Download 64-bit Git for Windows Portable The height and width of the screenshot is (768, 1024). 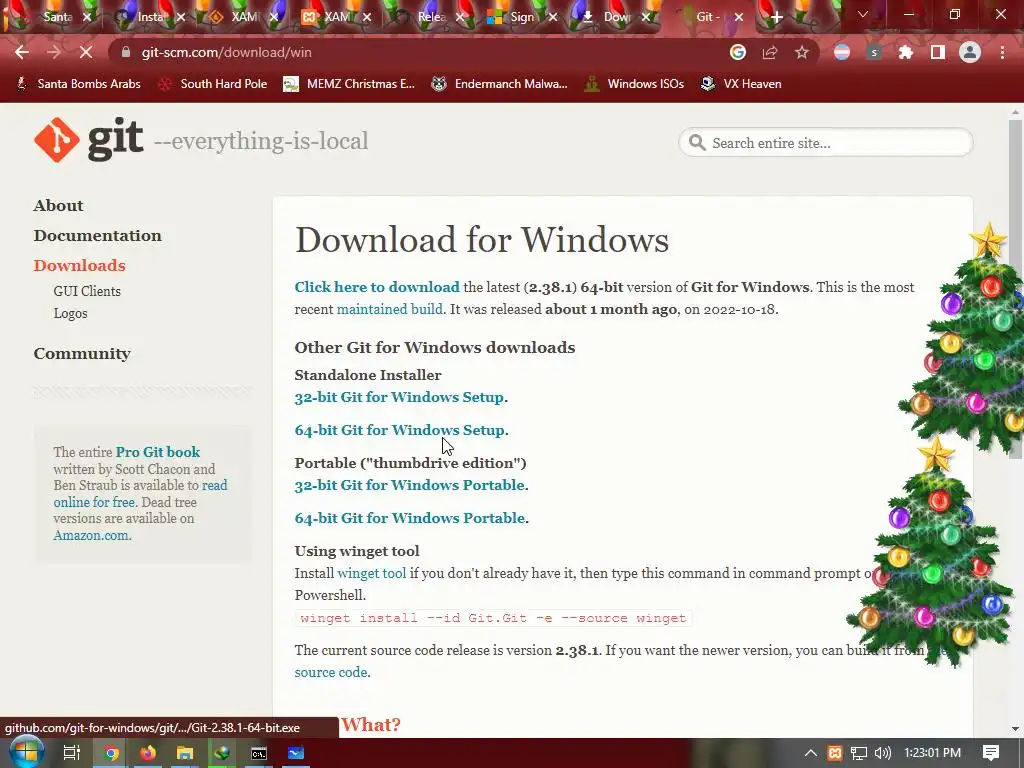point(409,519)
